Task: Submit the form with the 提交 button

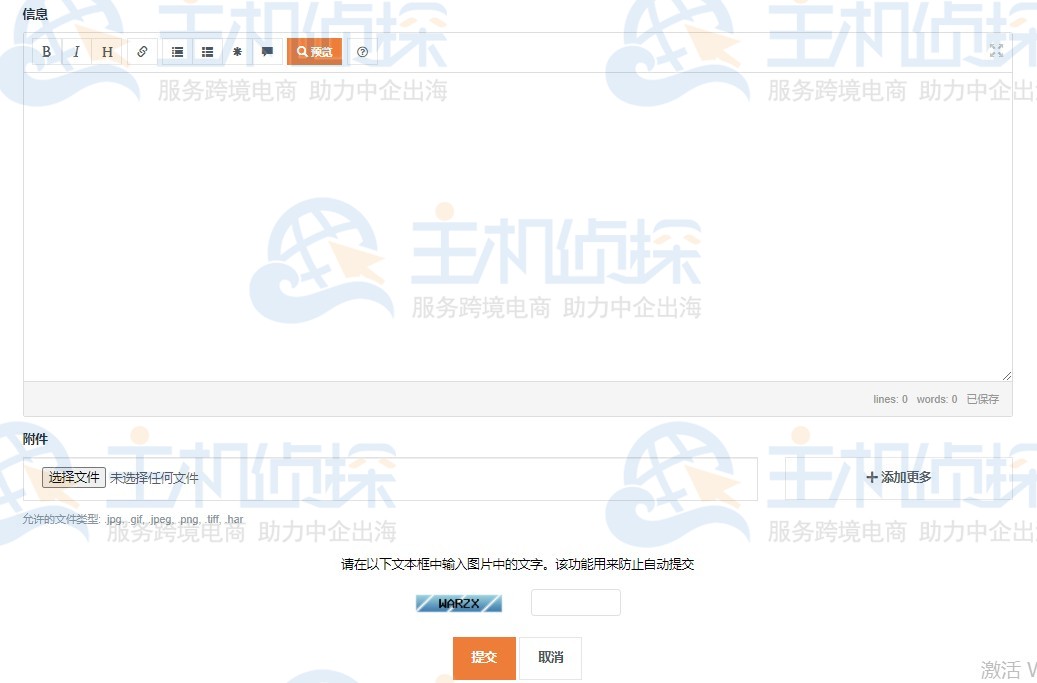Action: (x=484, y=658)
